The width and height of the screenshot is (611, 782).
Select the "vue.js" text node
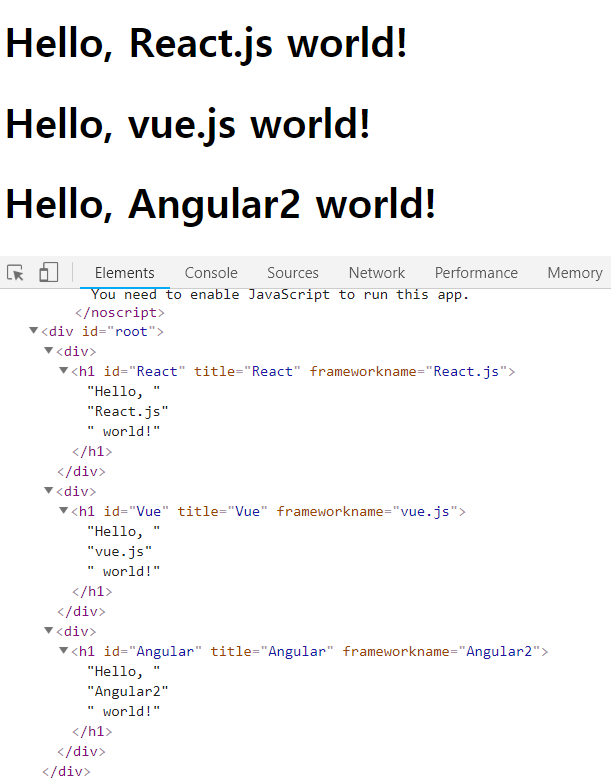[x=120, y=552]
